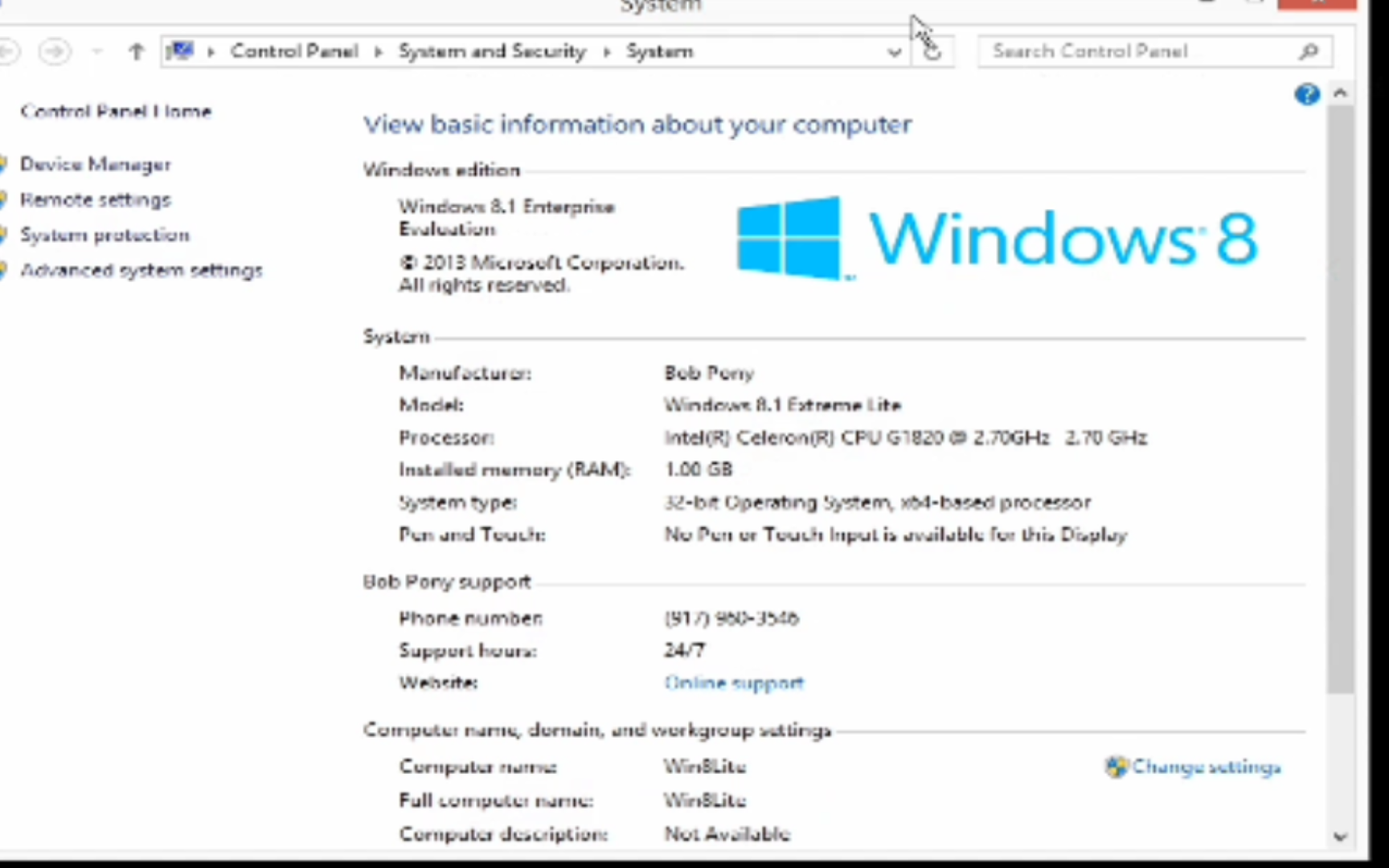Image resolution: width=1389 pixels, height=868 pixels.
Task: Open Device Manager
Action: pos(96,164)
